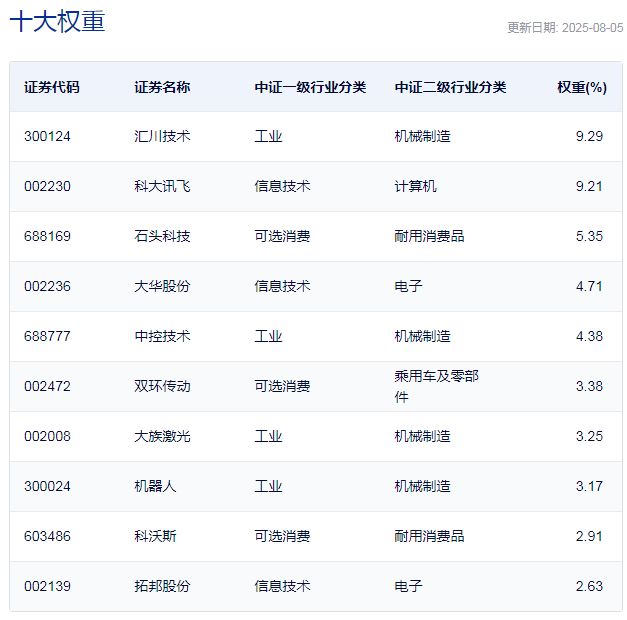
Task: Click 耐用消费品 in the 科沃斯 row
Action: point(429,536)
